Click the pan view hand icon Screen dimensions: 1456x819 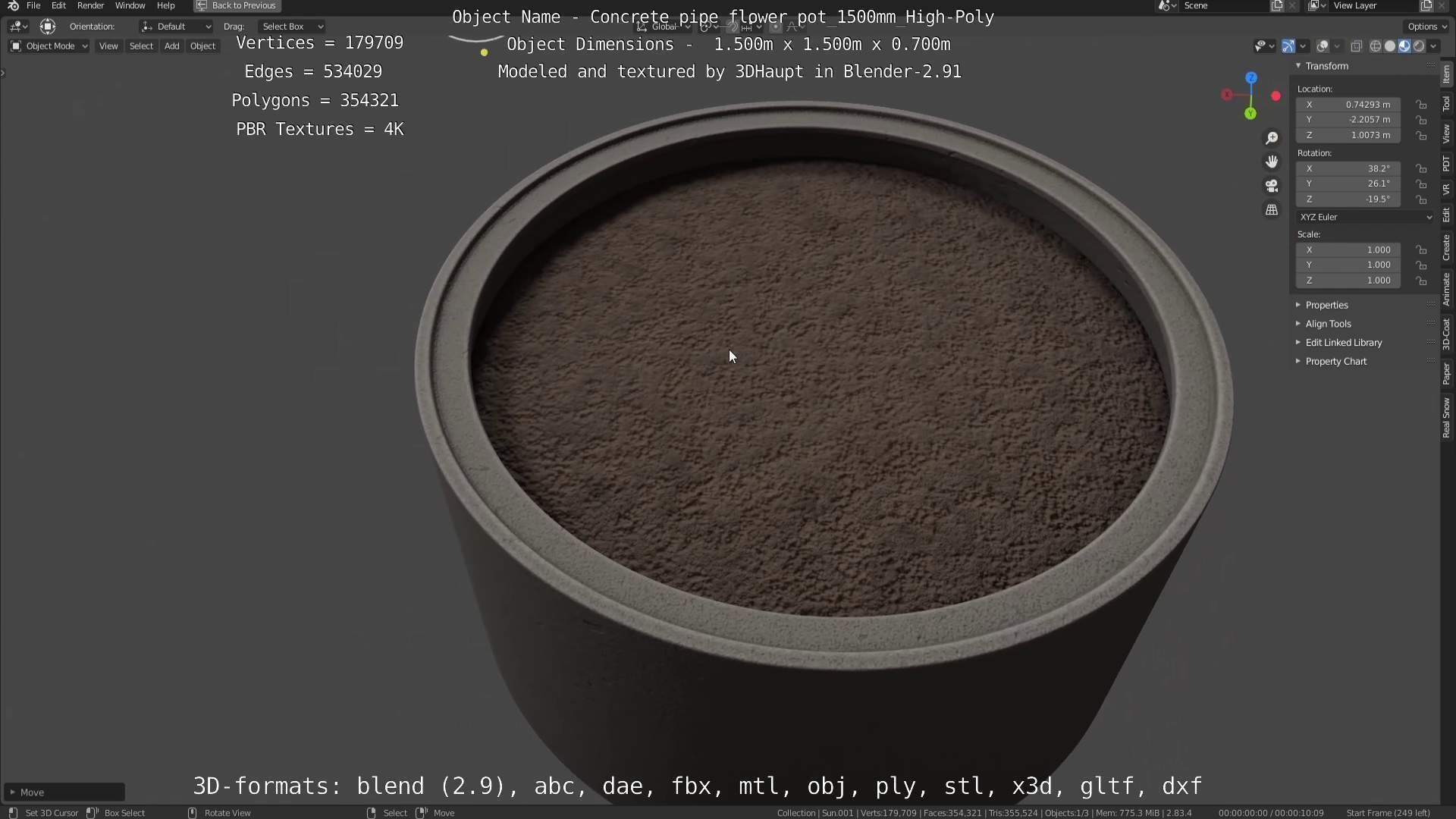(x=1272, y=162)
